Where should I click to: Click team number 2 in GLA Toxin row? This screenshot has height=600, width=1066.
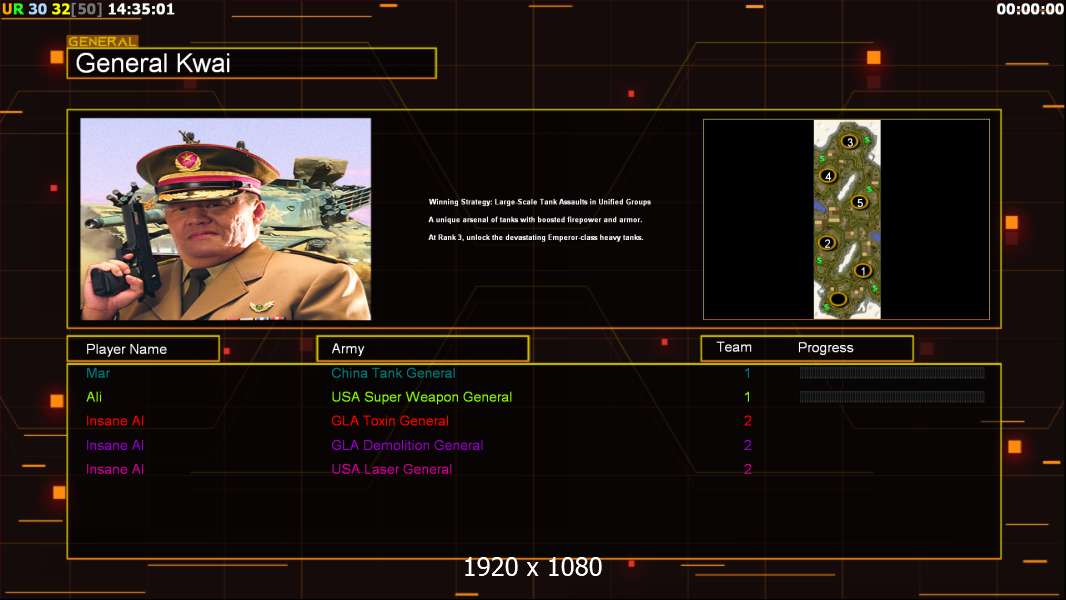pos(747,421)
